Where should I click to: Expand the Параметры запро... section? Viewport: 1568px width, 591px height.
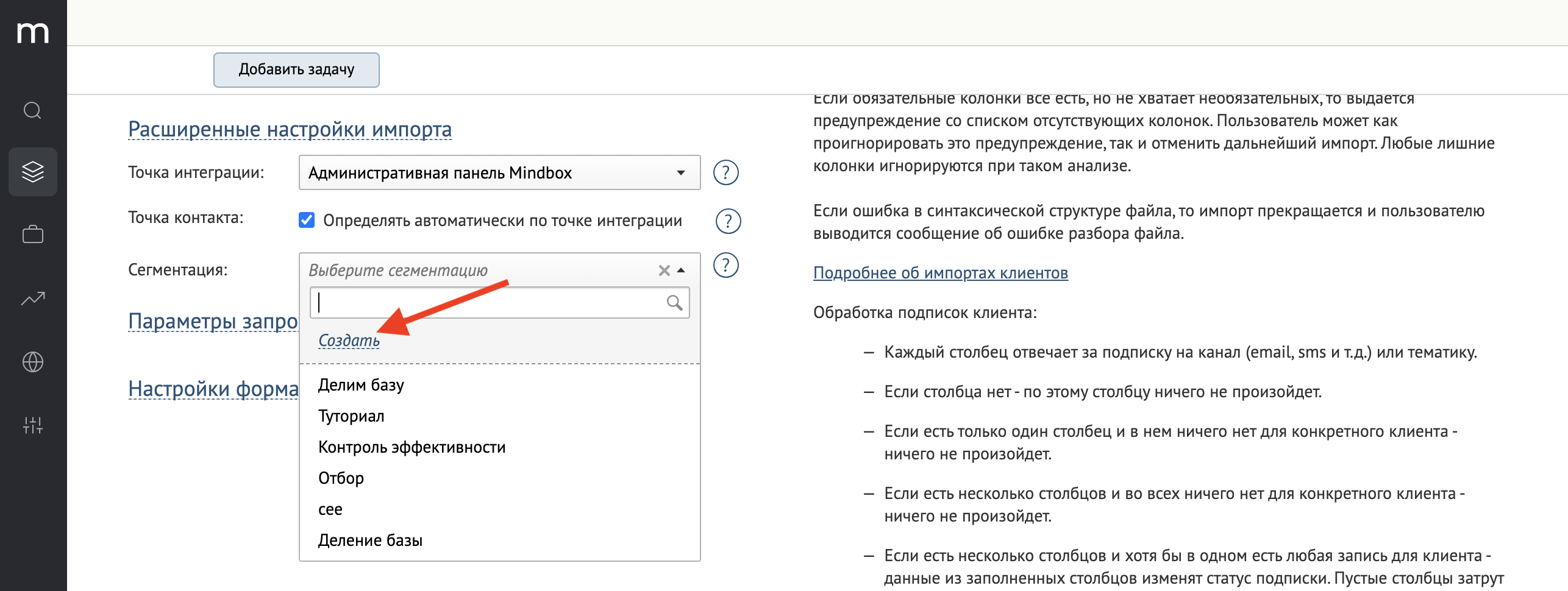[x=213, y=321]
